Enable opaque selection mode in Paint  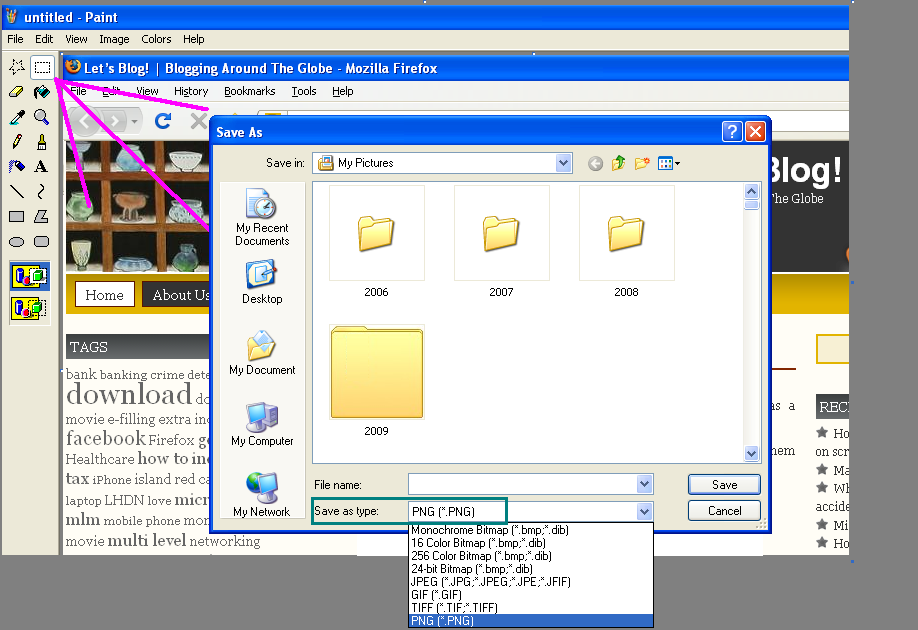click(29, 276)
